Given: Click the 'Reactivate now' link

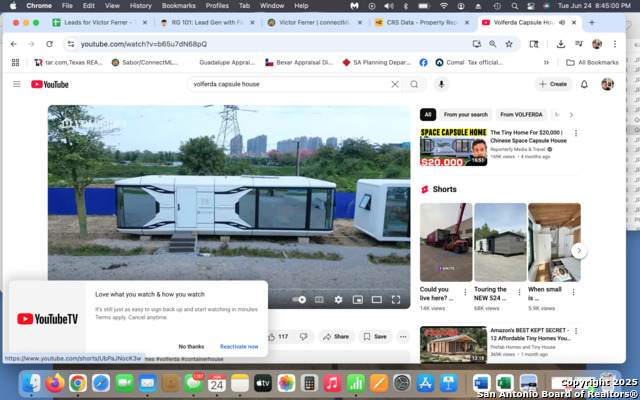Looking at the screenshot, I should coord(239,346).
